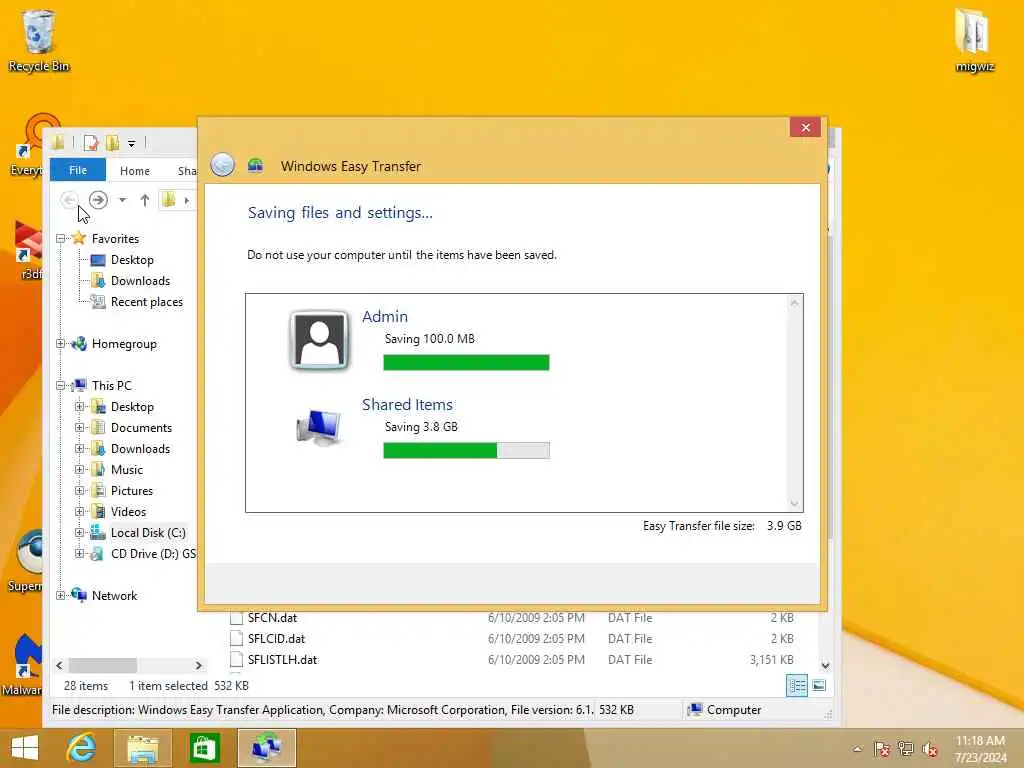
Task: Go up one folder level in Explorer
Action: 145,200
